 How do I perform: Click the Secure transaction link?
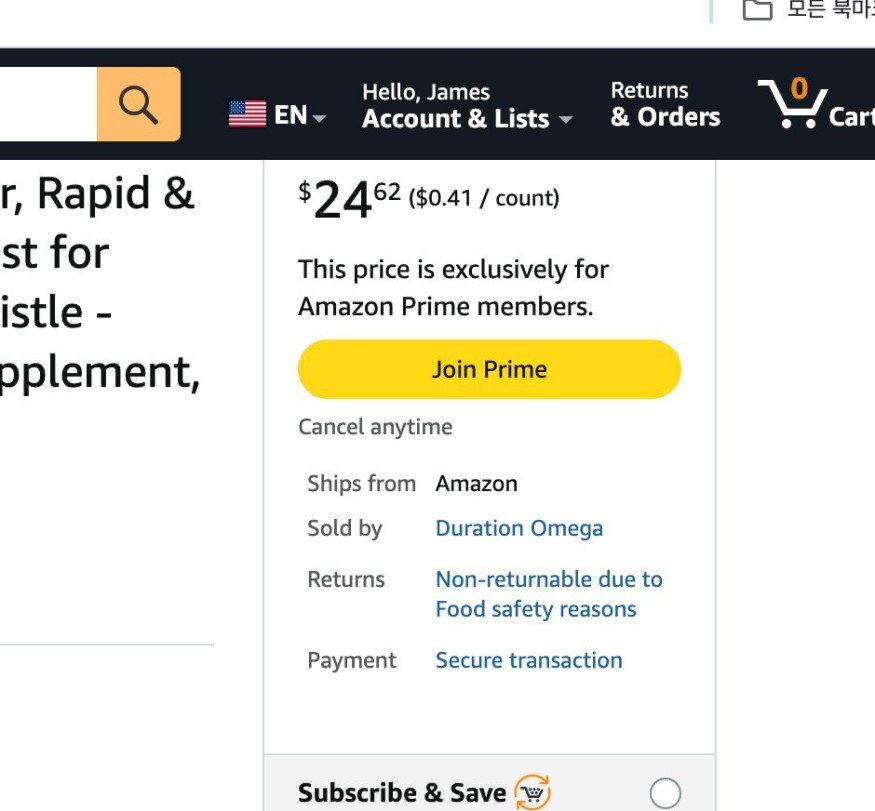(x=529, y=660)
